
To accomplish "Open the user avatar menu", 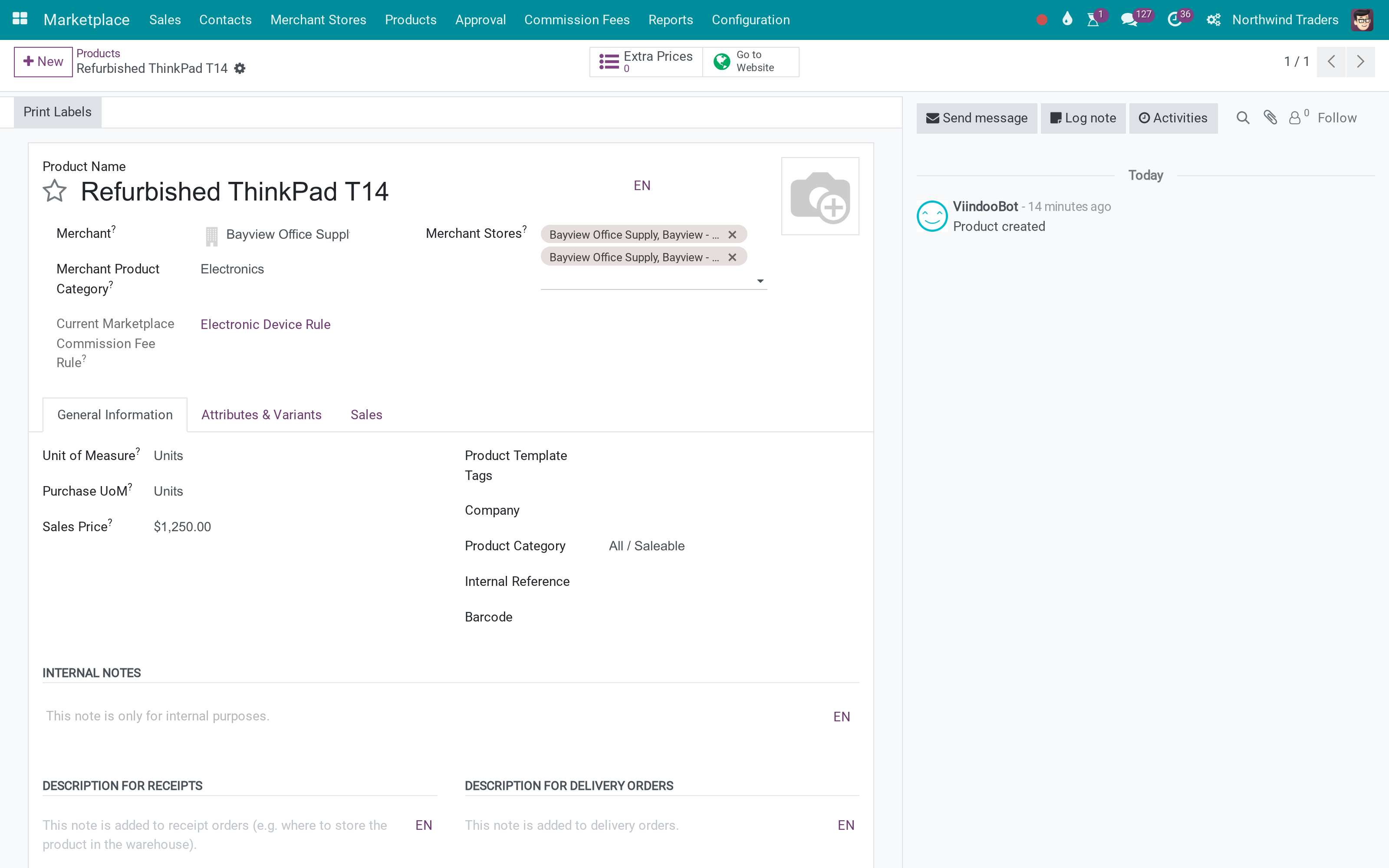I will 1362,20.
